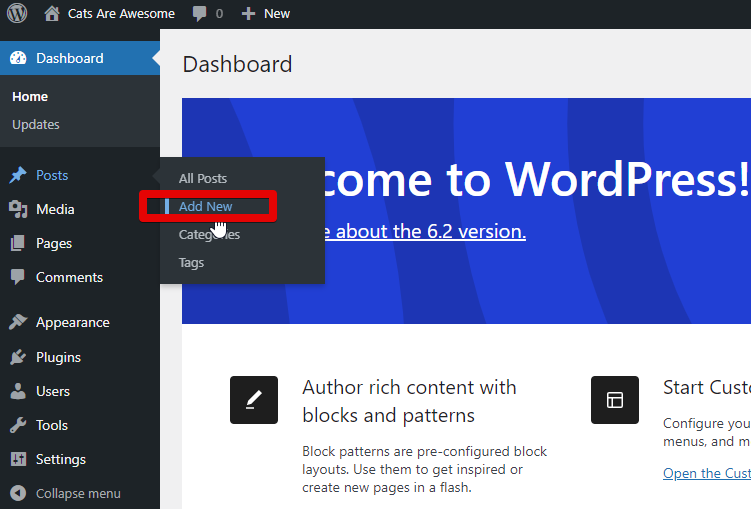The width and height of the screenshot is (751, 509).
Task: Open the Posts menu
Action: 52,175
